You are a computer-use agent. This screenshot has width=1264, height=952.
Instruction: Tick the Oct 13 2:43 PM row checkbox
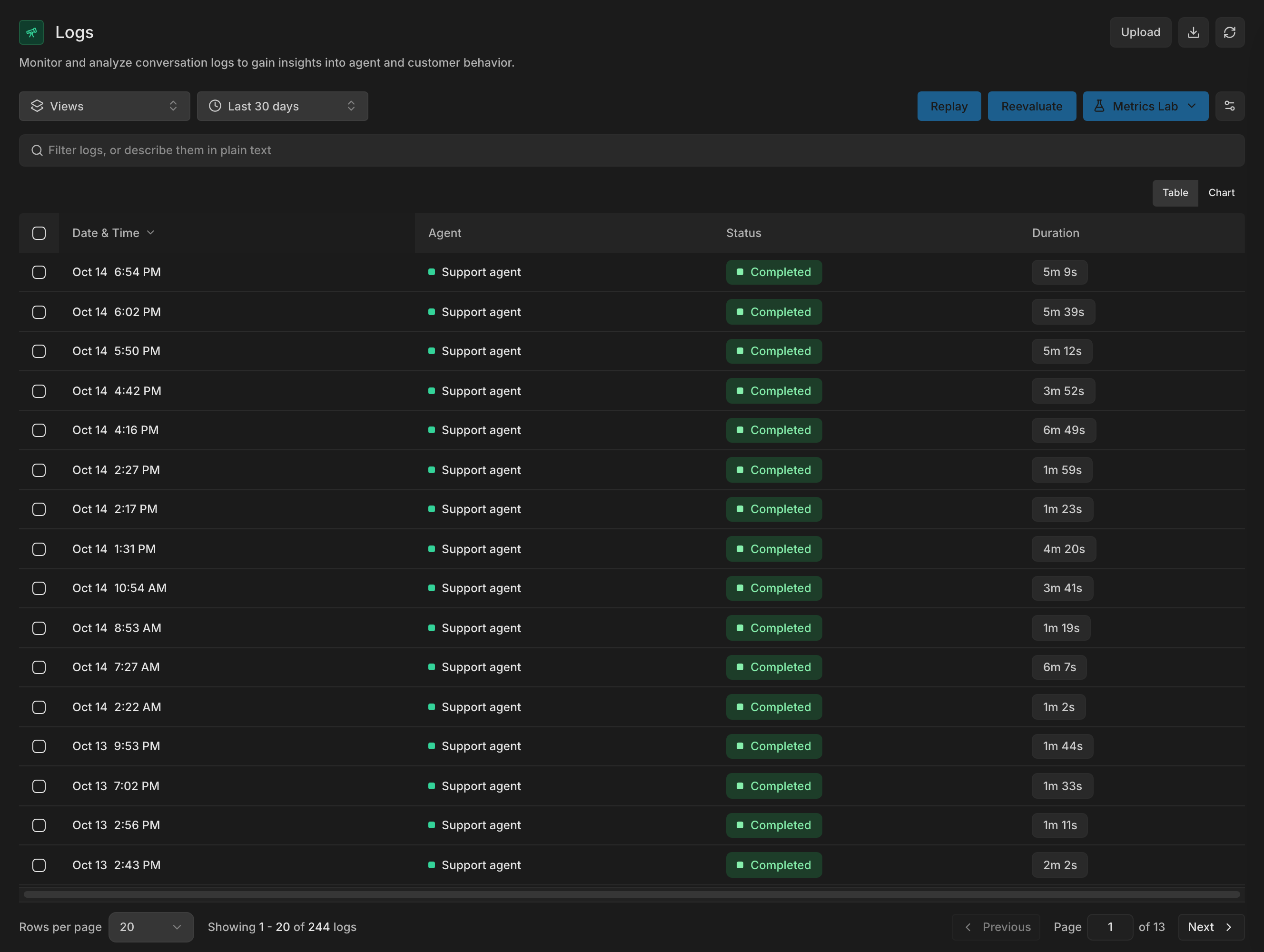pos(39,865)
